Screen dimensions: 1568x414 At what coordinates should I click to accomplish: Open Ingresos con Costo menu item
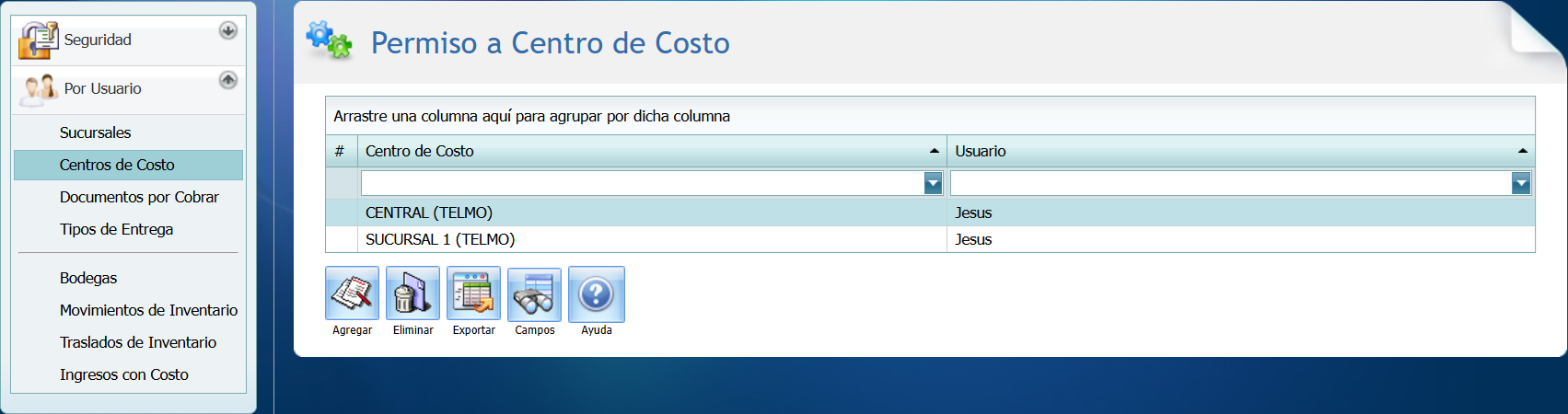124,374
